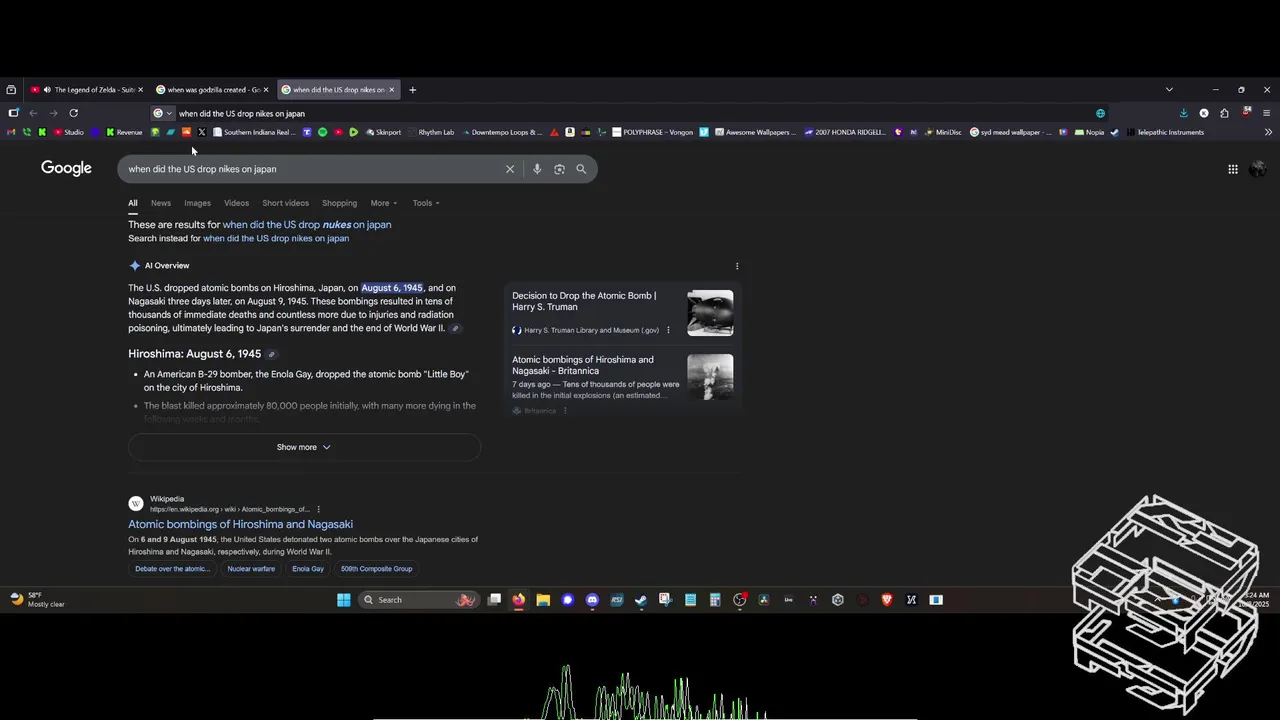Open the Firefox hamburger menu
The width and height of the screenshot is (1280, 720).
pyautogui.click(x=1267, y=113)
